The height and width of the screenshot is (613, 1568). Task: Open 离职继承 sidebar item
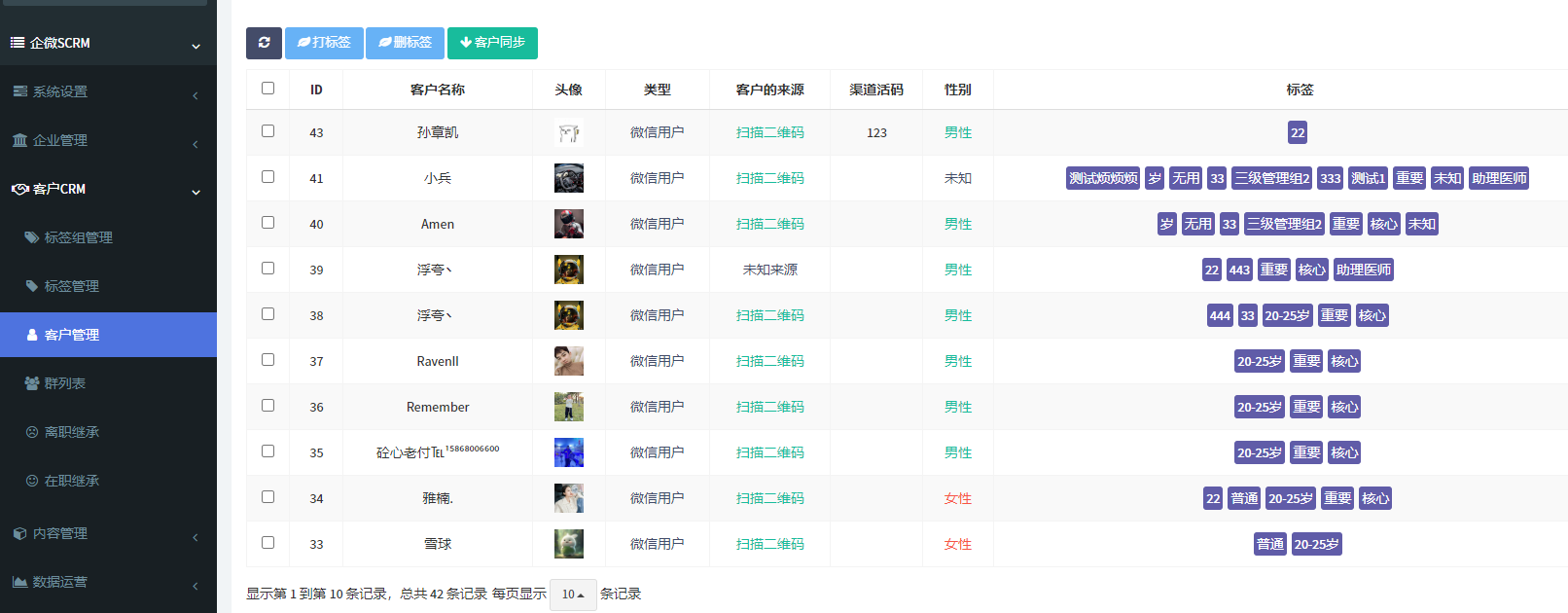71,432
